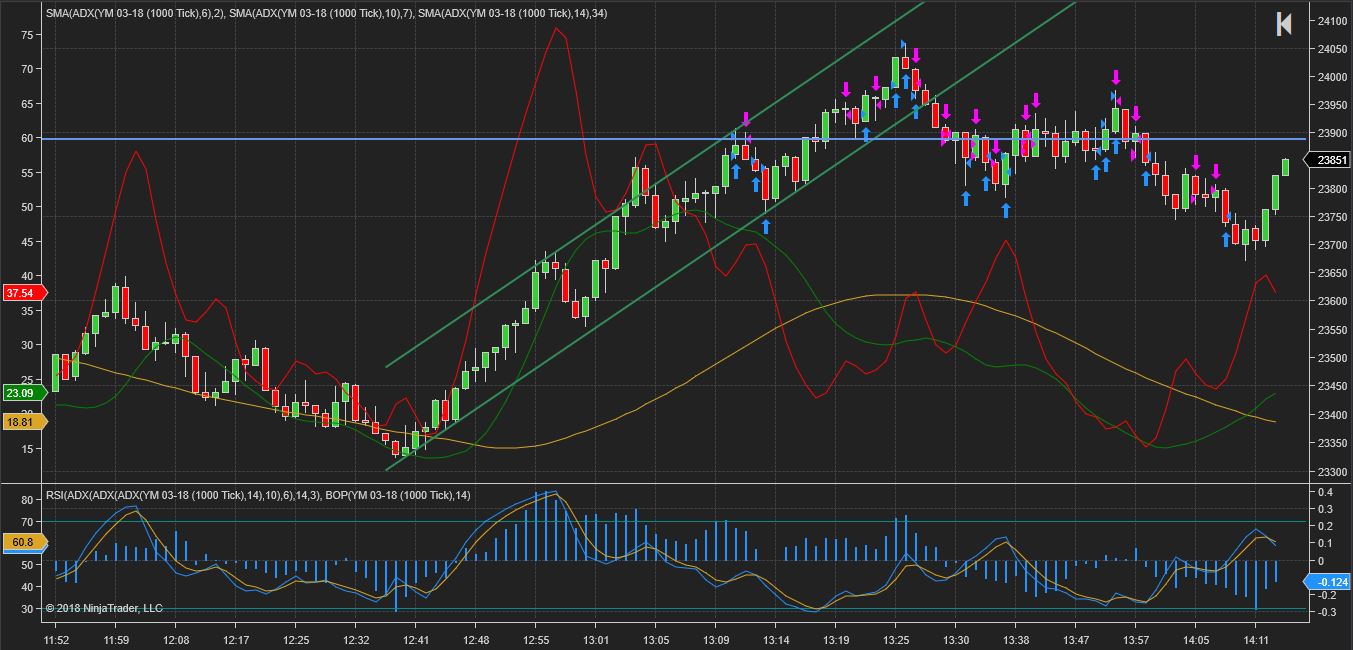This screenshot has width=1353, height=650.
Task: Click the 24000 price axis label
Action: pos(1333,77)
